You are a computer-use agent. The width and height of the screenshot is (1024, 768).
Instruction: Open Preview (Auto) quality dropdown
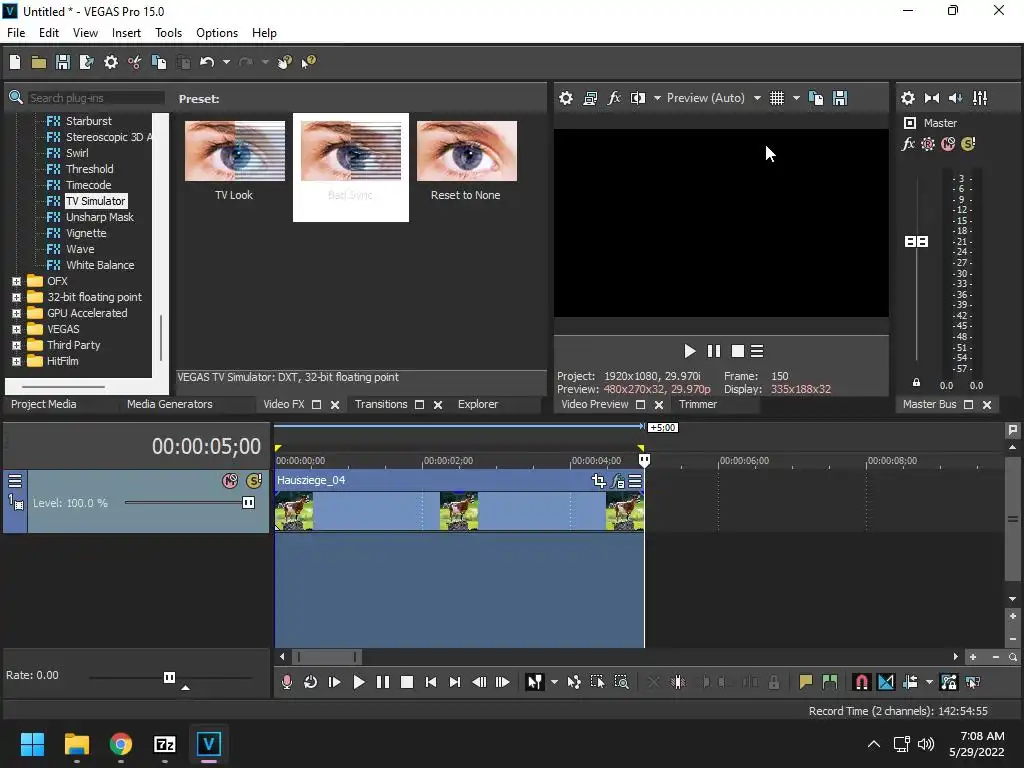tap(757, 98)
